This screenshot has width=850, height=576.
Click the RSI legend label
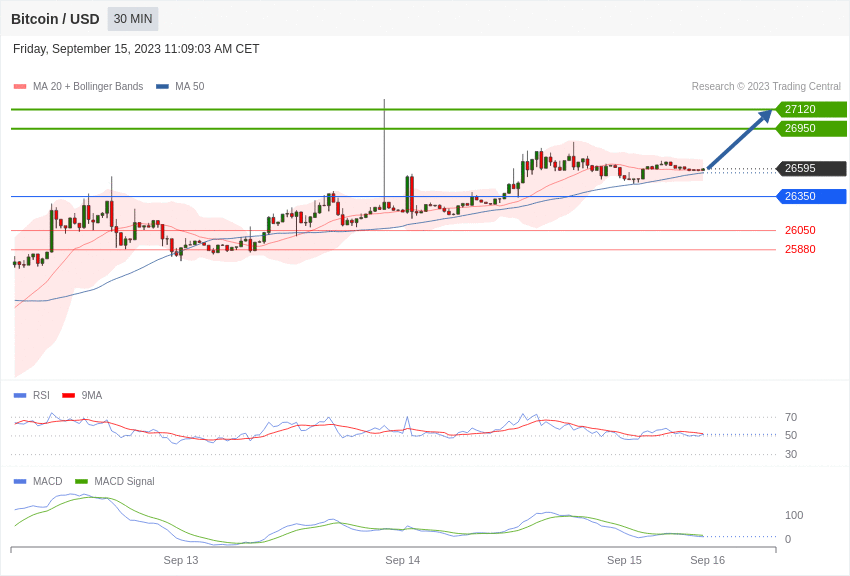click(41, 396)
